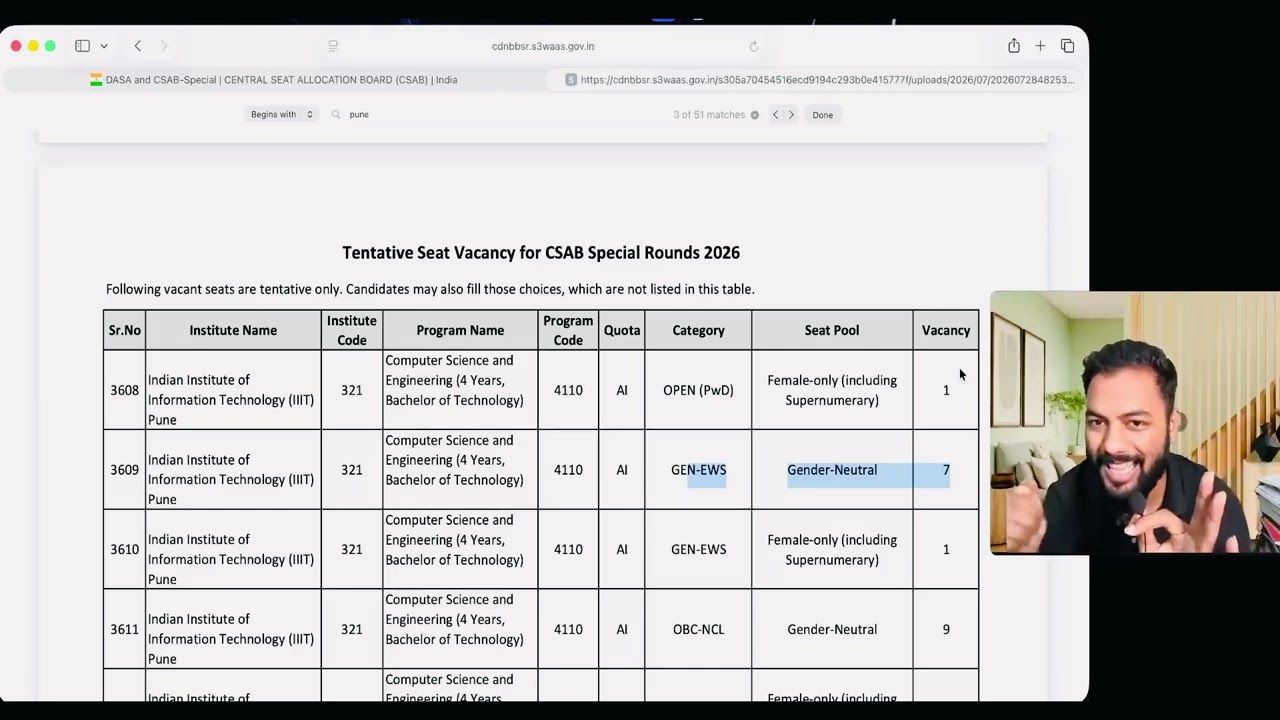
Task: Click the 'Quota' column header
Action: coord(622,330)
